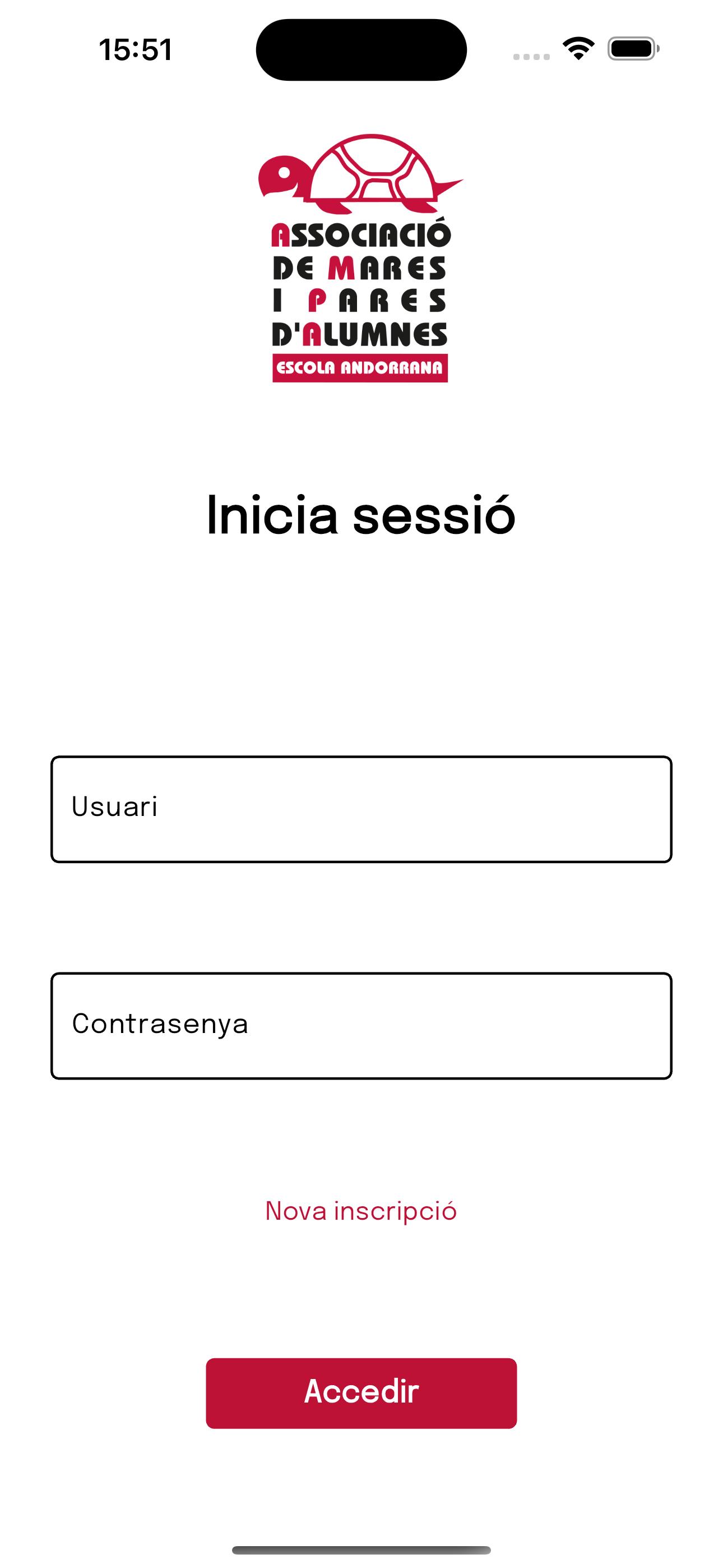Tap the cellular signal dots
Viewport: 723px width, 1568px height.
(531, 57)
